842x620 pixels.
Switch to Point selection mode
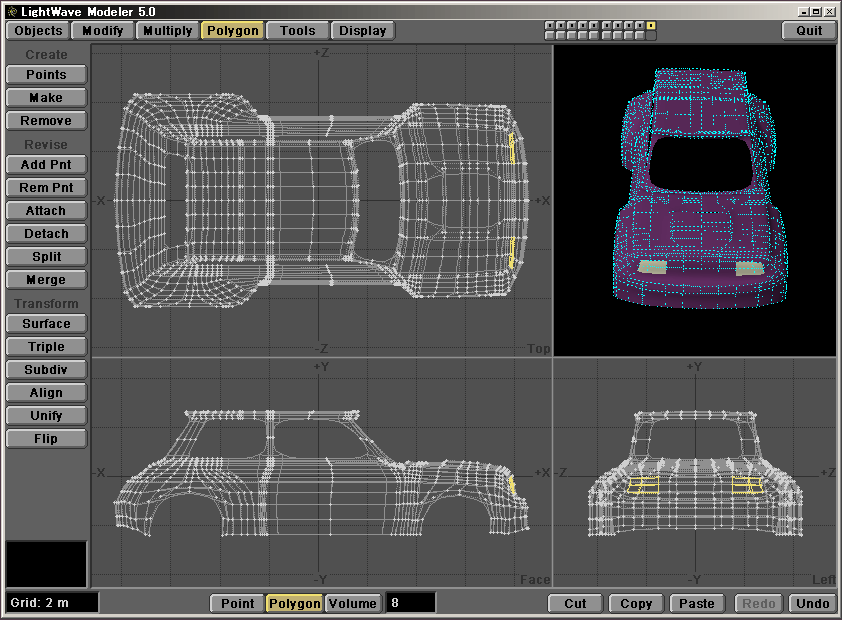tap(237, 603)
